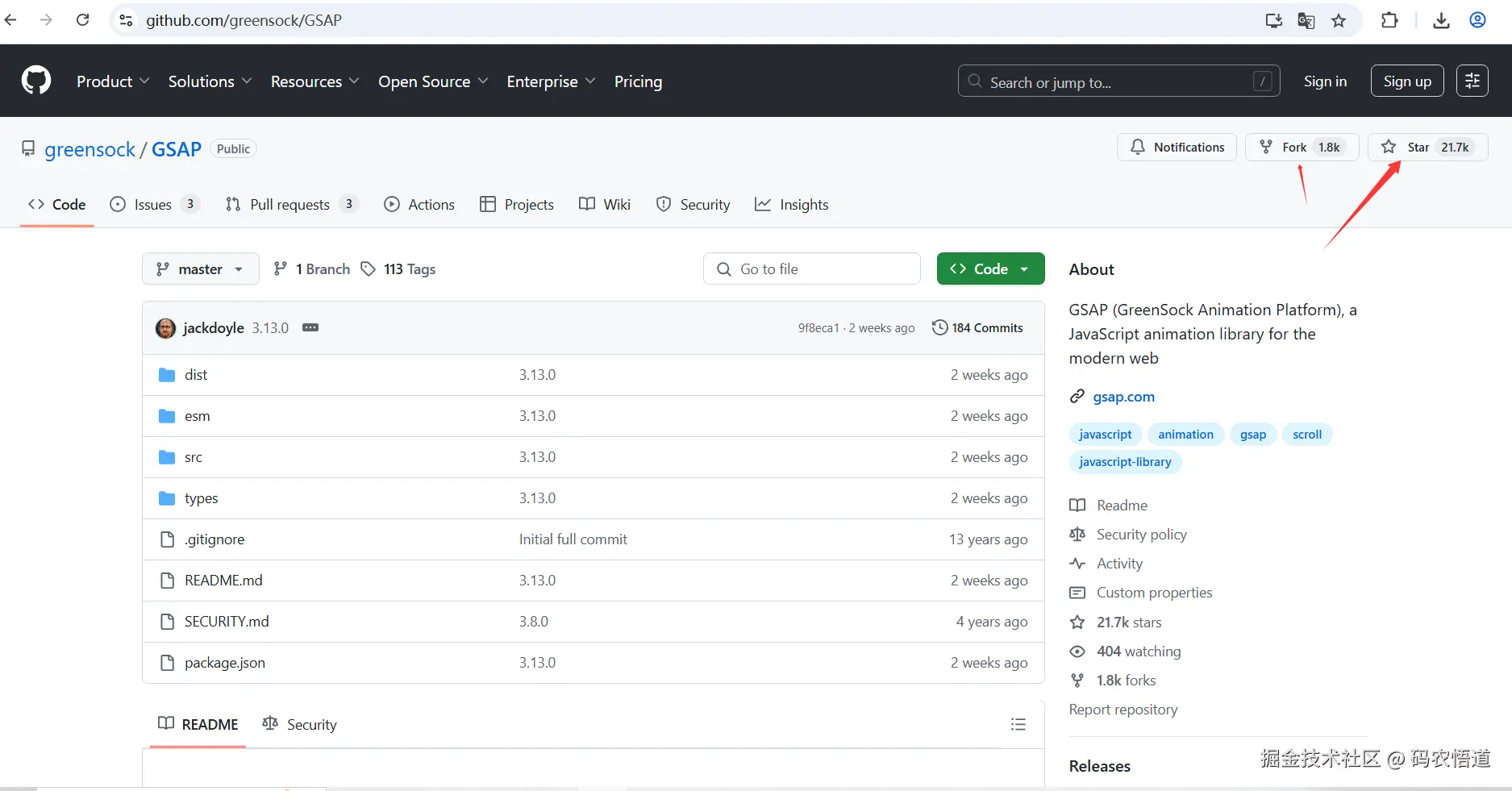Fork the GSAP repository

coord(1302,147)
